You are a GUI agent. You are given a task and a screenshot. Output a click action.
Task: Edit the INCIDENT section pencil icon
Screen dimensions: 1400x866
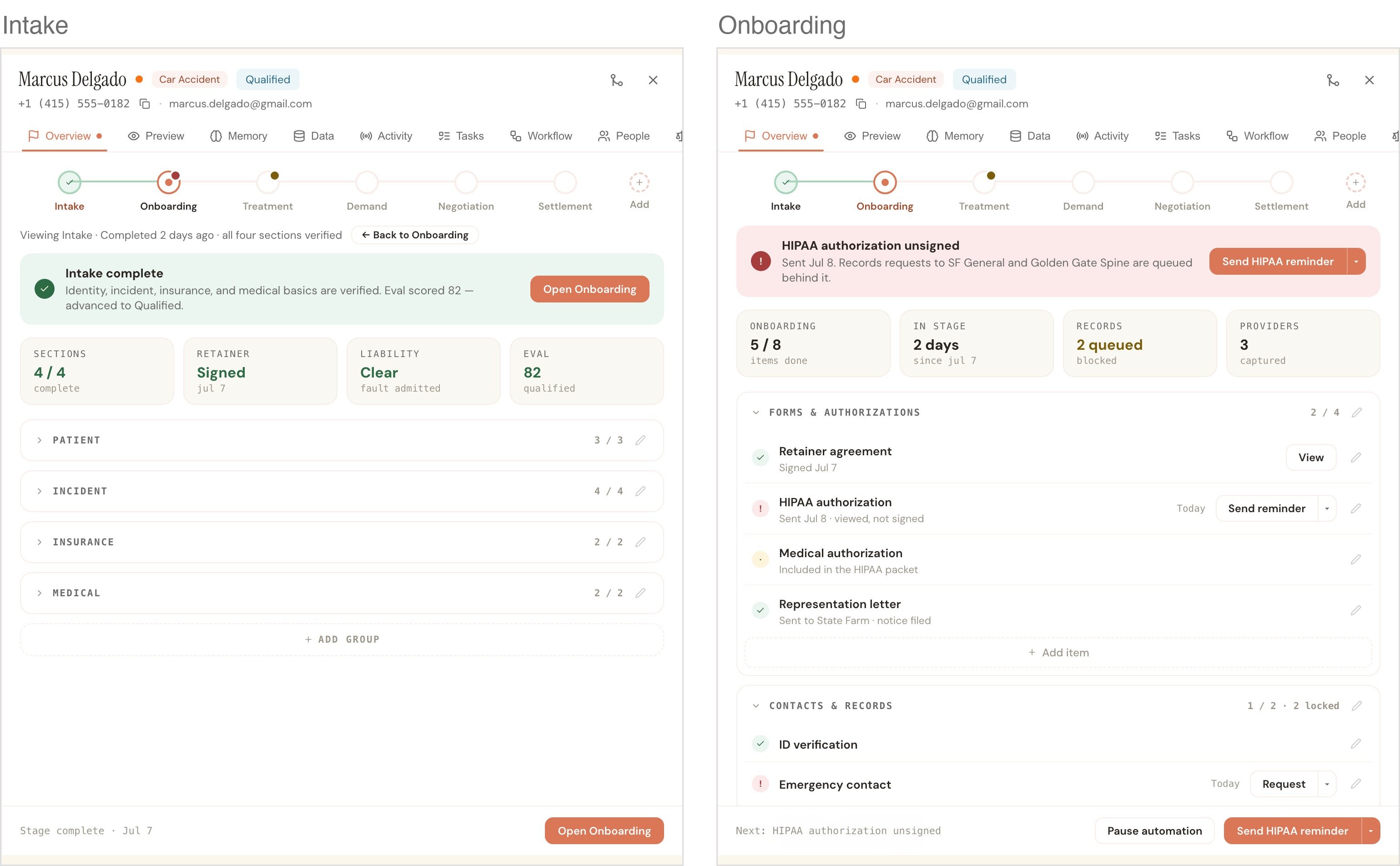tap(641, 491)
